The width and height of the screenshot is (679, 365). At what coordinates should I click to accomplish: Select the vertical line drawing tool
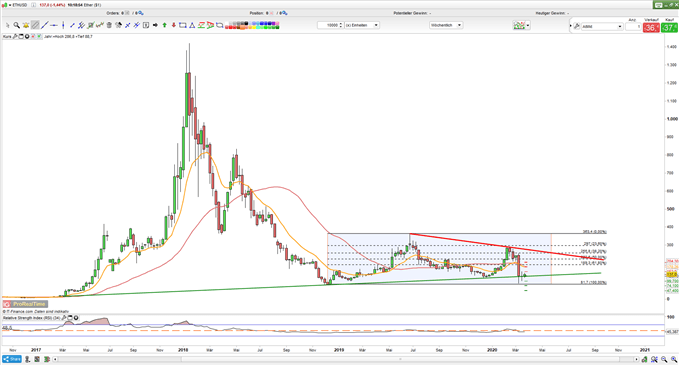click(x=63, y=25)
